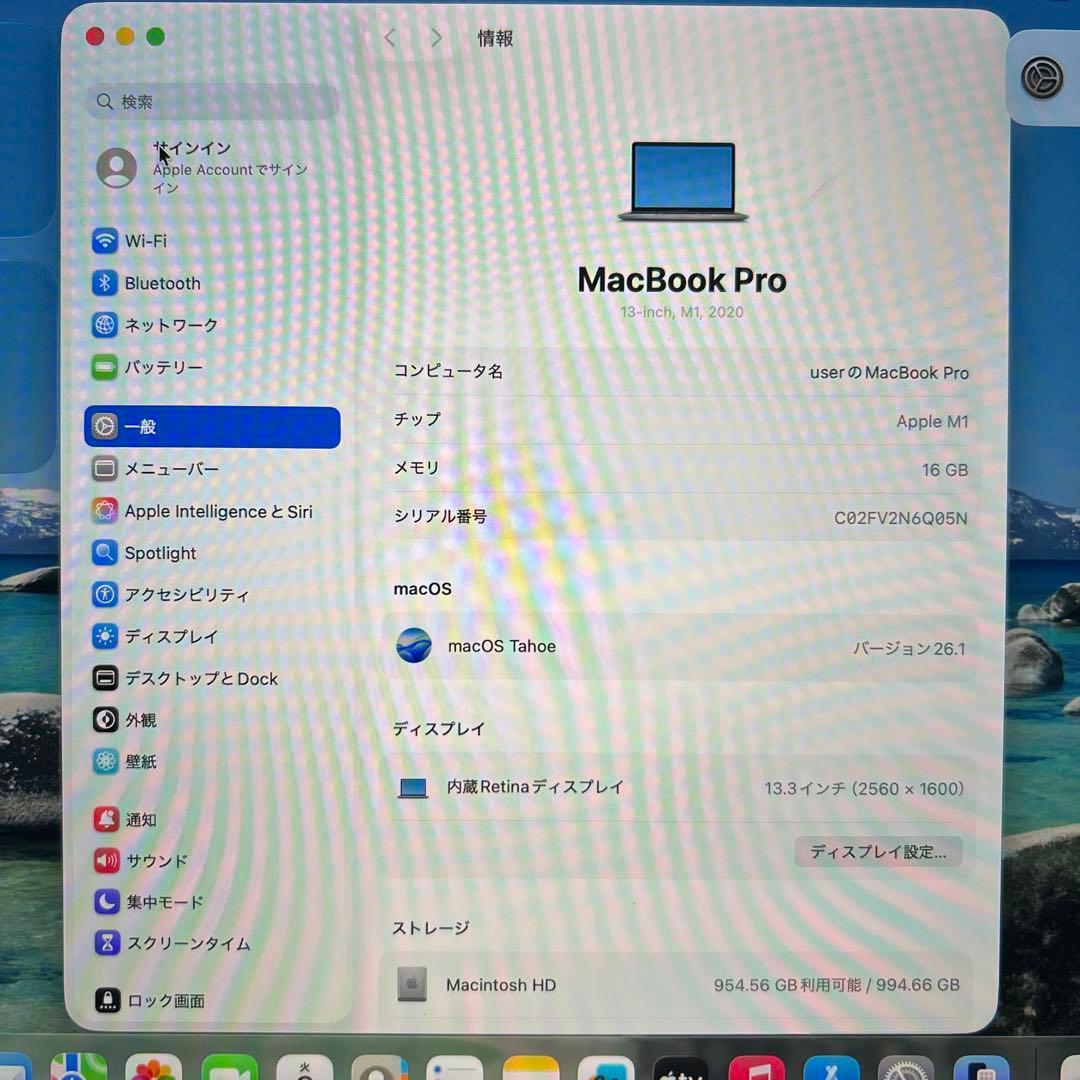Open アクセシビリティ settings icon
Screen dimensions: 1080x1080
(105, 594)
